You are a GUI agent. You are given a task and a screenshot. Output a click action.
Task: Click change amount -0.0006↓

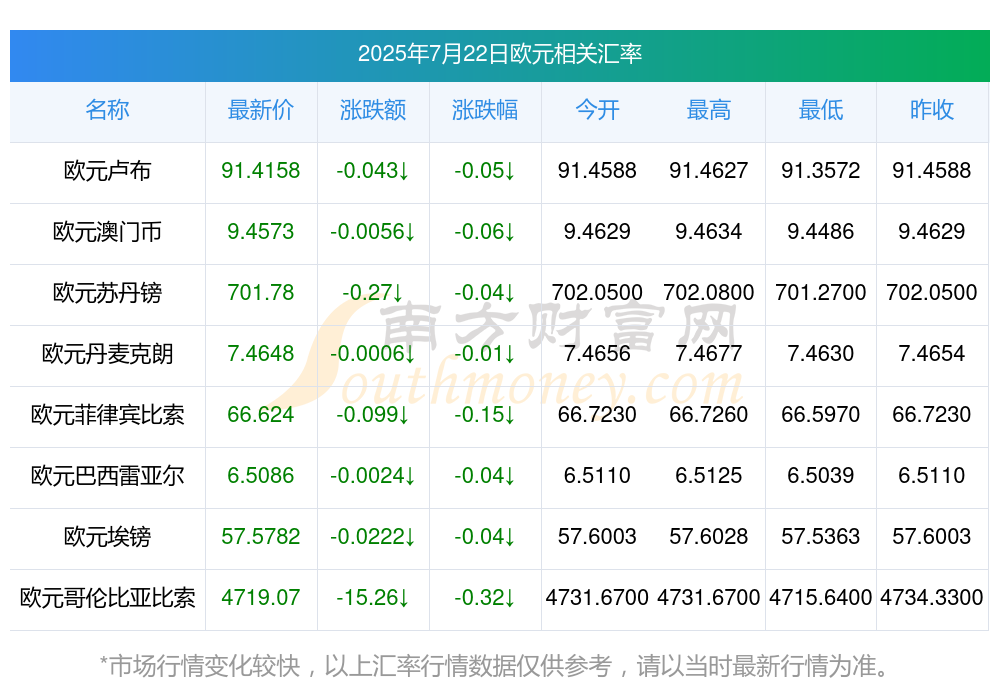[x=372, y=353]
